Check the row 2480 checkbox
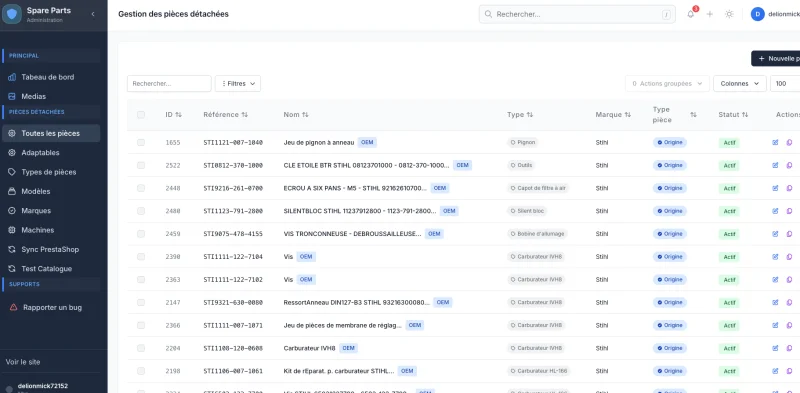 (x=141, y=211)
